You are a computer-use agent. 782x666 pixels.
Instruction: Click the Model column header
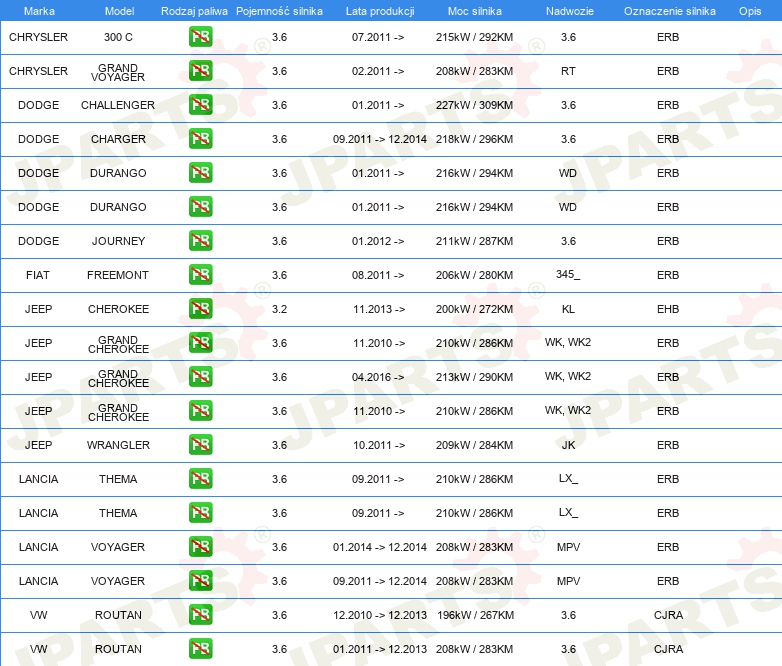click(119, 11)
